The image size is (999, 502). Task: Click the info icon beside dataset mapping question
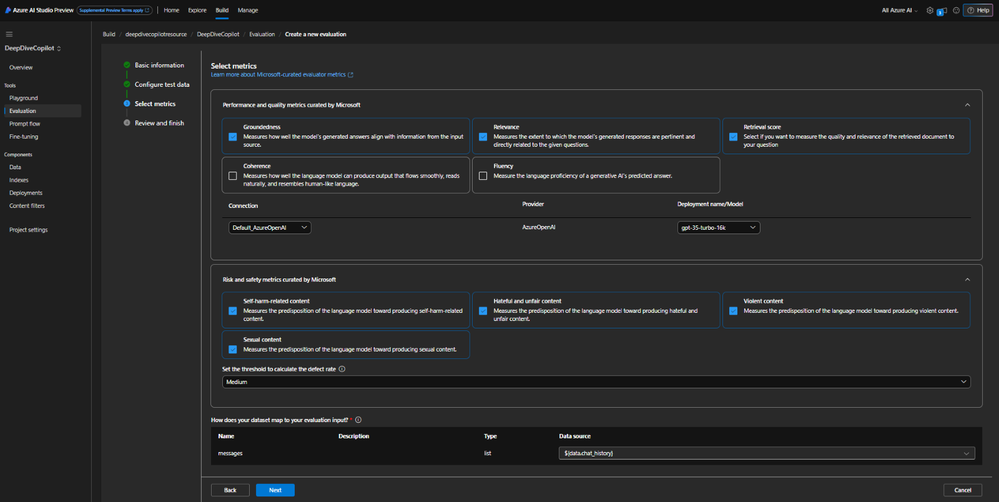coord(358,420)
